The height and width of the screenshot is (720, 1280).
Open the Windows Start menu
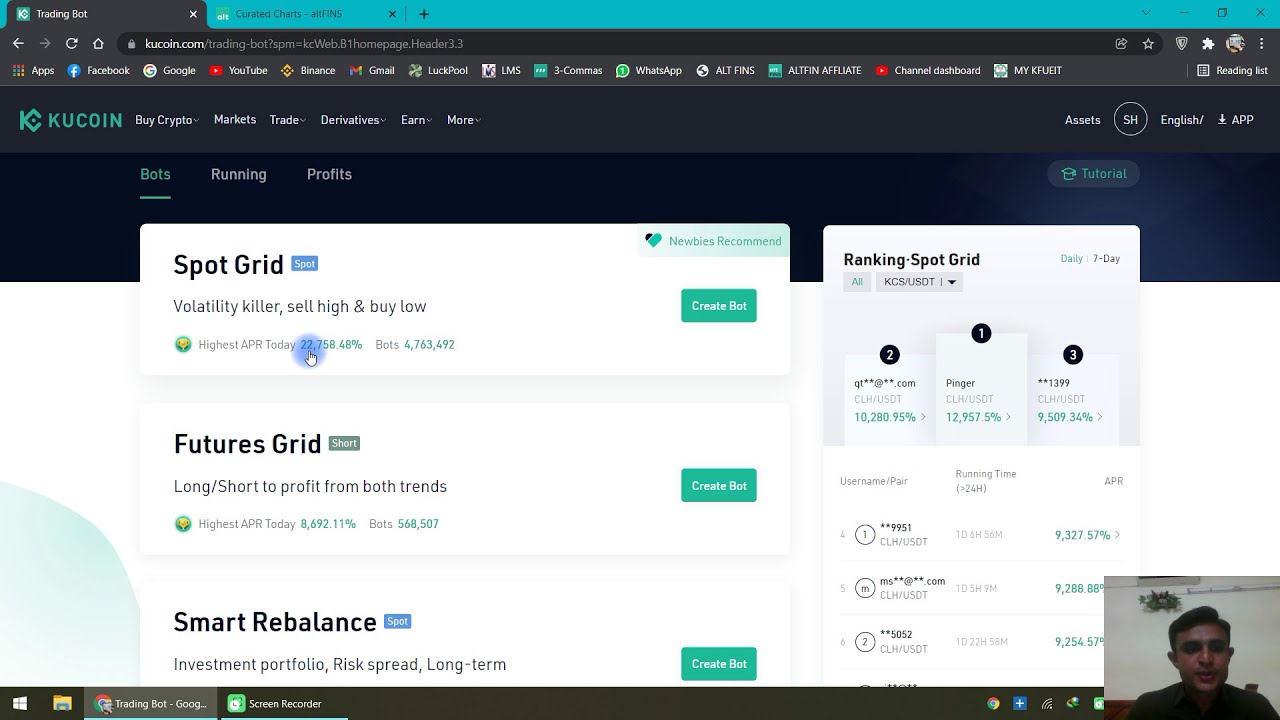[20, 704]
